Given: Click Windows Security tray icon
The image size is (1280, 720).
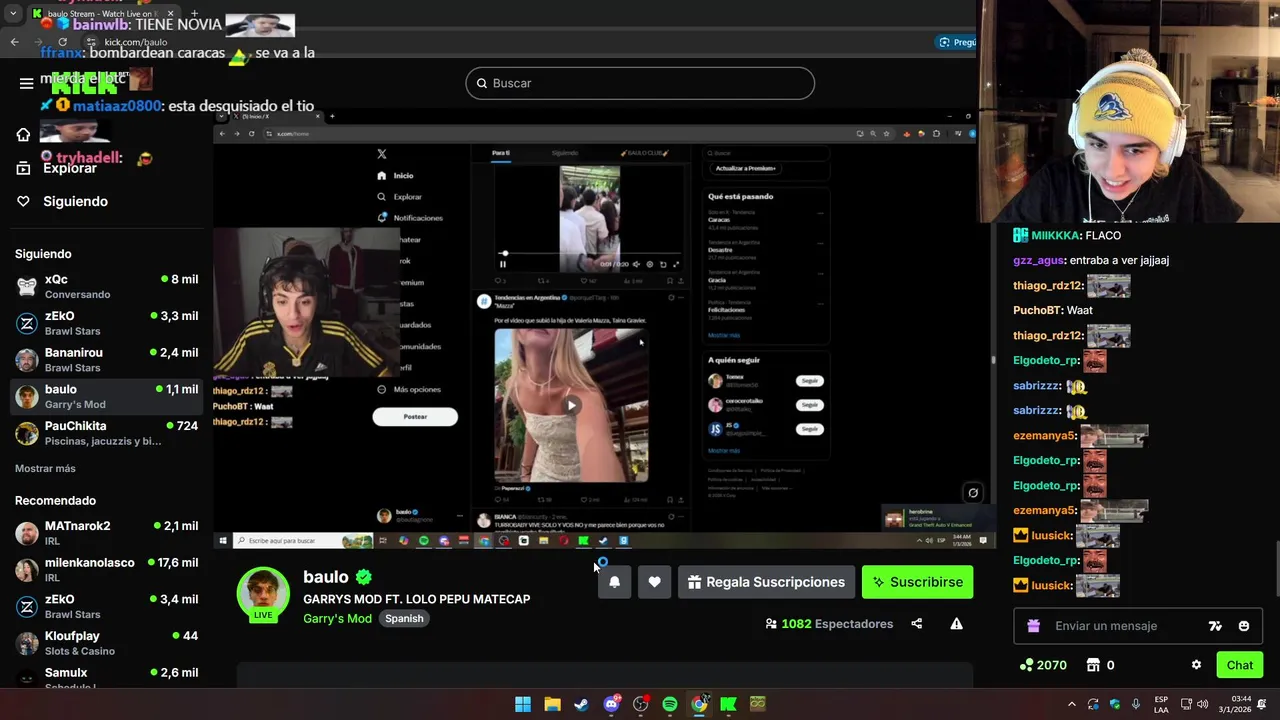Looking at the screenshot, I should [1115, 704].
